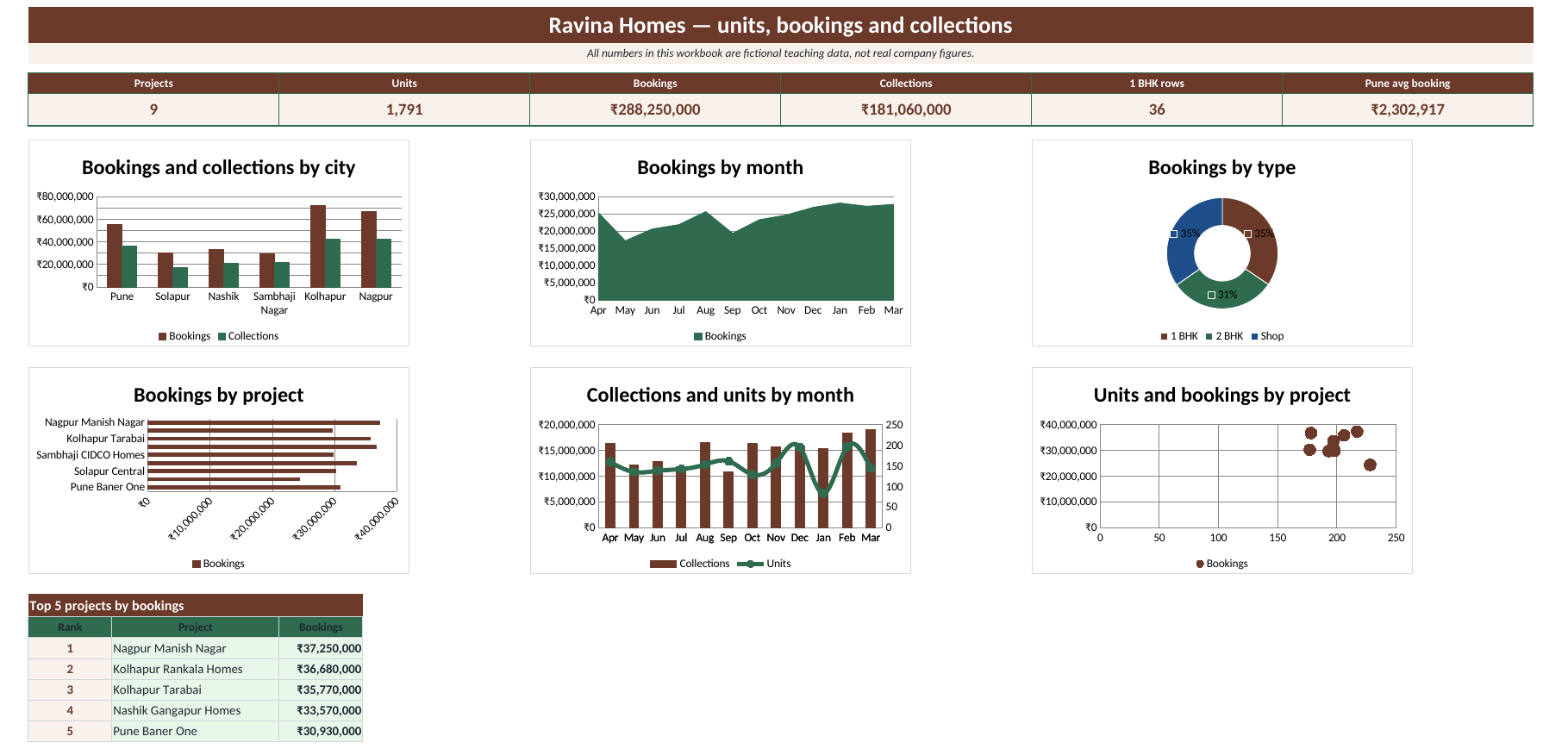This screenshot has height=755, width=1568.
Task: Click the booking amount ₹33,570,000
Action: click(x=321, y=710)
